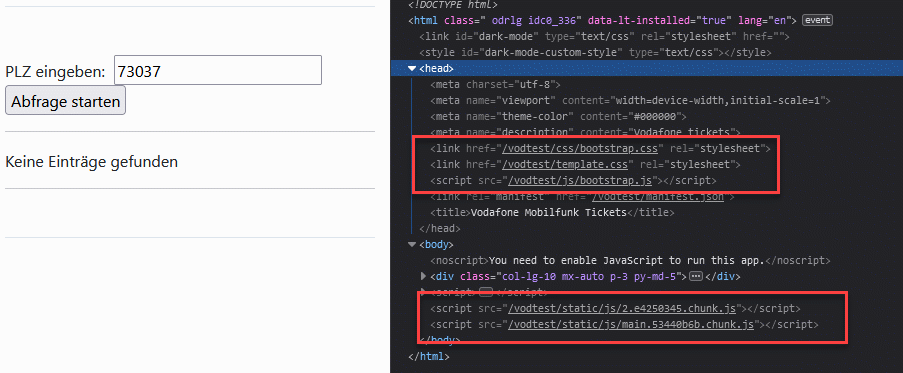Open the /vodtest/css/bootstrap.css link

click(580, 149)
